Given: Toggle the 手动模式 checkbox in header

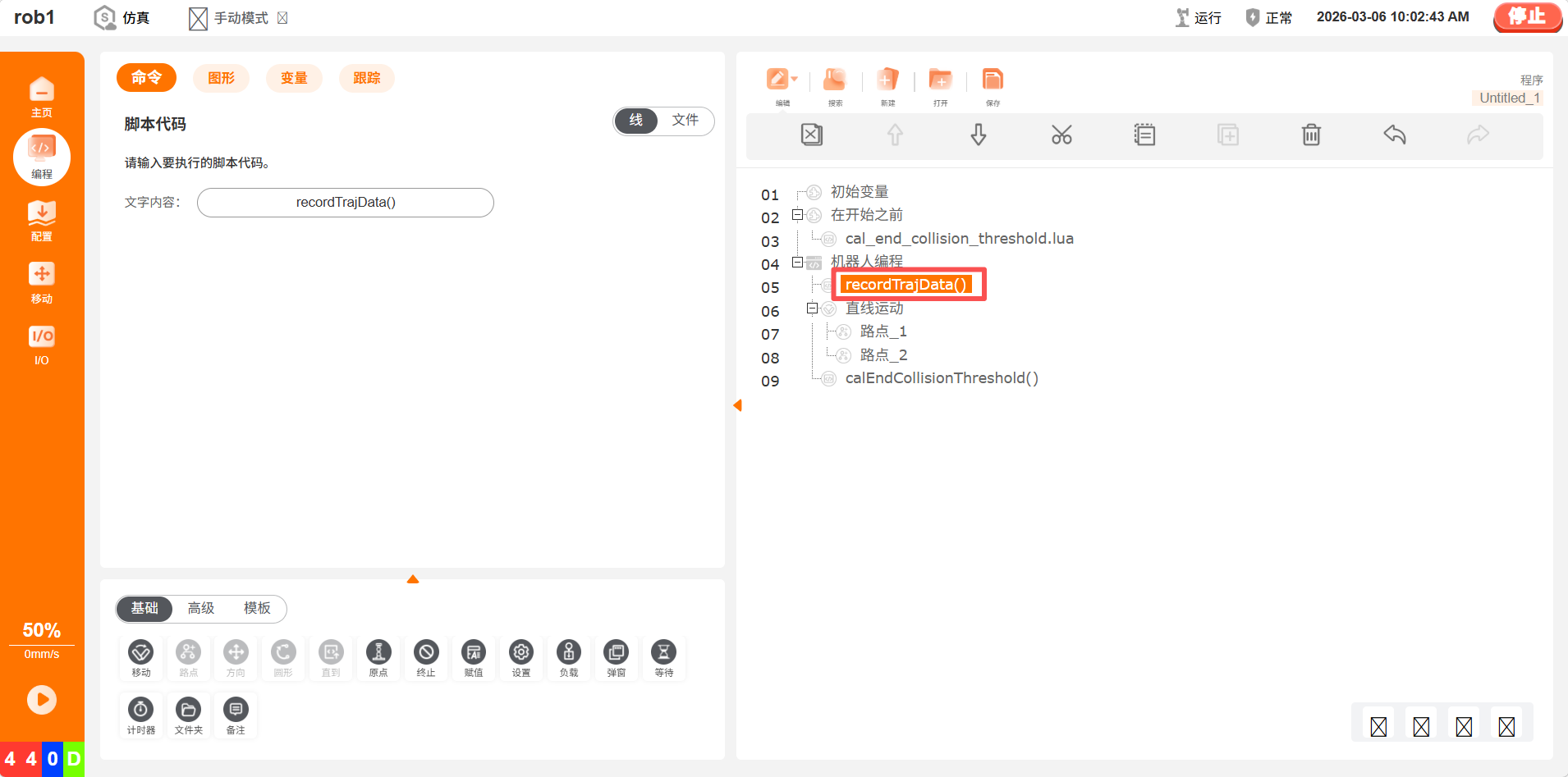Looking at the screenshot, I should point(282,18).
